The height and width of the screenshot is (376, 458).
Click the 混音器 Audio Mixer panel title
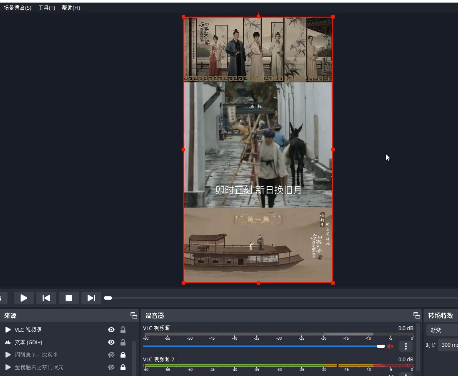(x=155, y=315)
